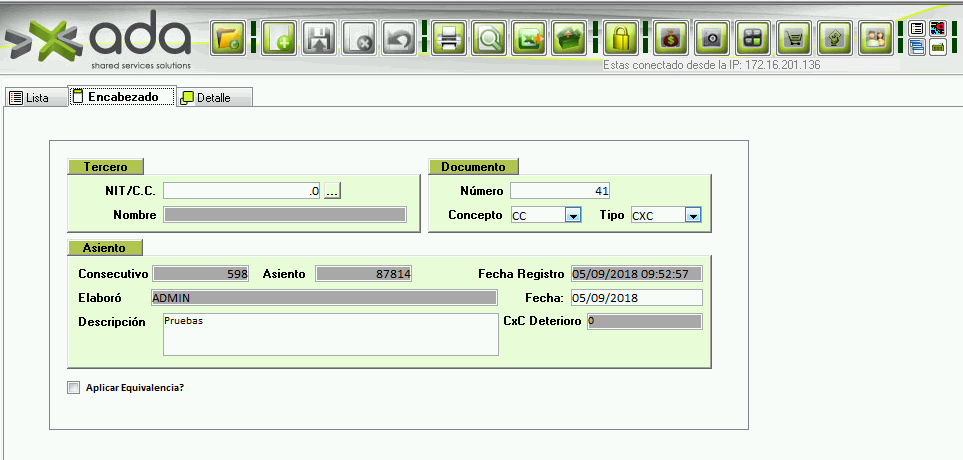963x460 pixels.
Task: Click the printer icon
Action: [x=449, y=39]
